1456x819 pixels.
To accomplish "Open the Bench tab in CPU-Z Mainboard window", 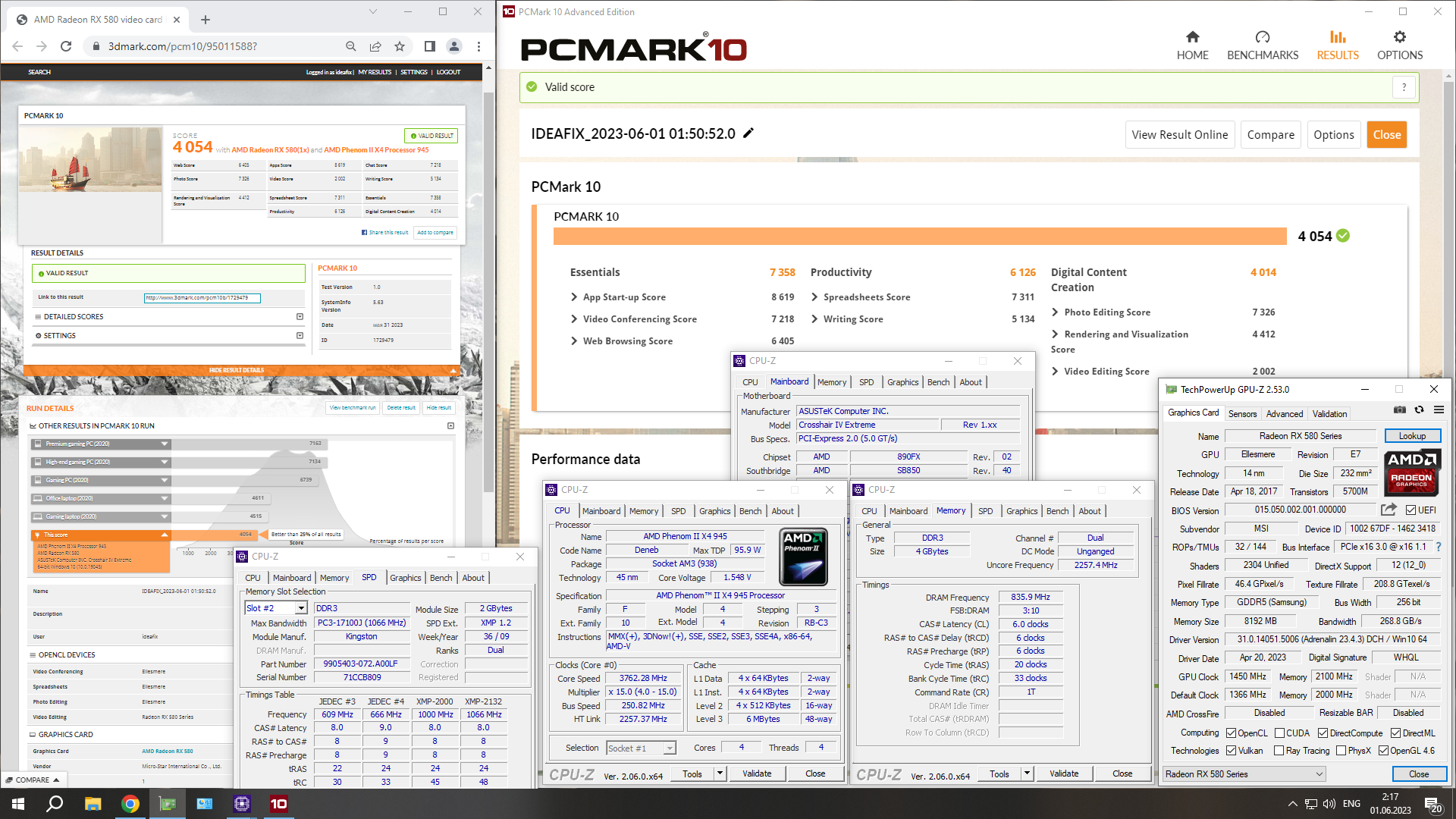I will (x=938, y=382).
